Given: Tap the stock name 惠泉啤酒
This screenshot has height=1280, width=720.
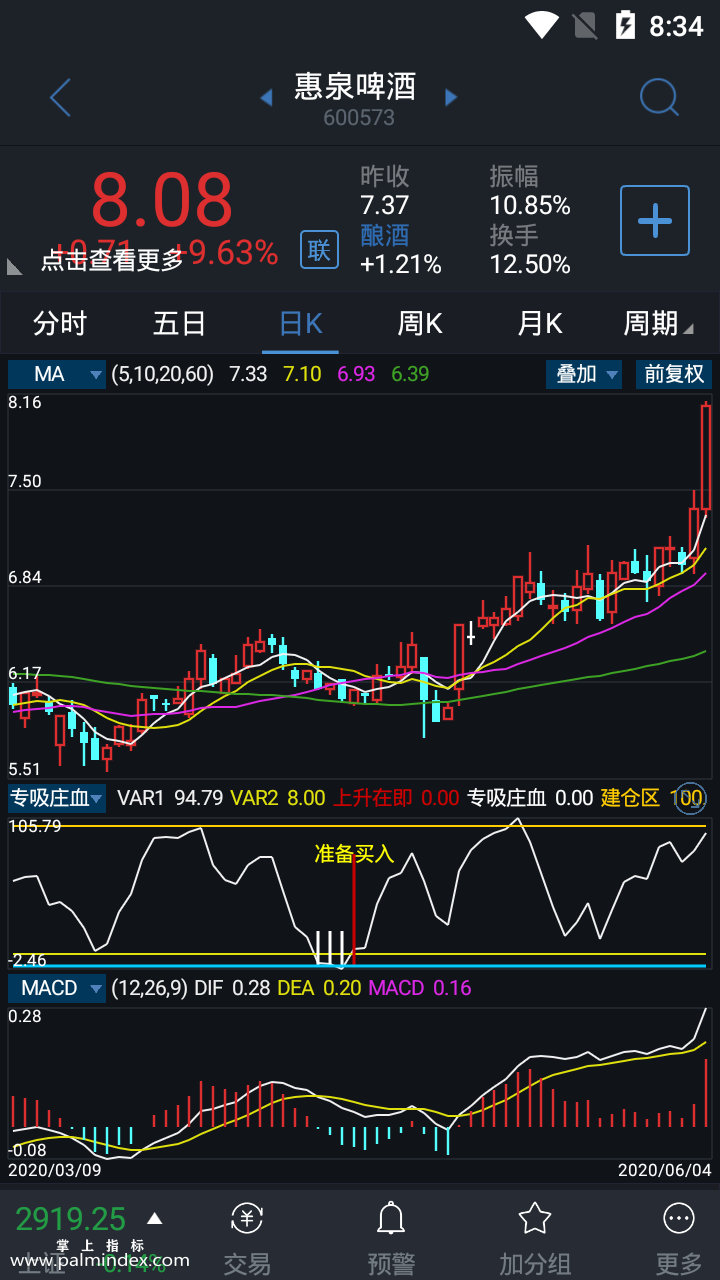Looking at the screenshot, I should point(355,87).
